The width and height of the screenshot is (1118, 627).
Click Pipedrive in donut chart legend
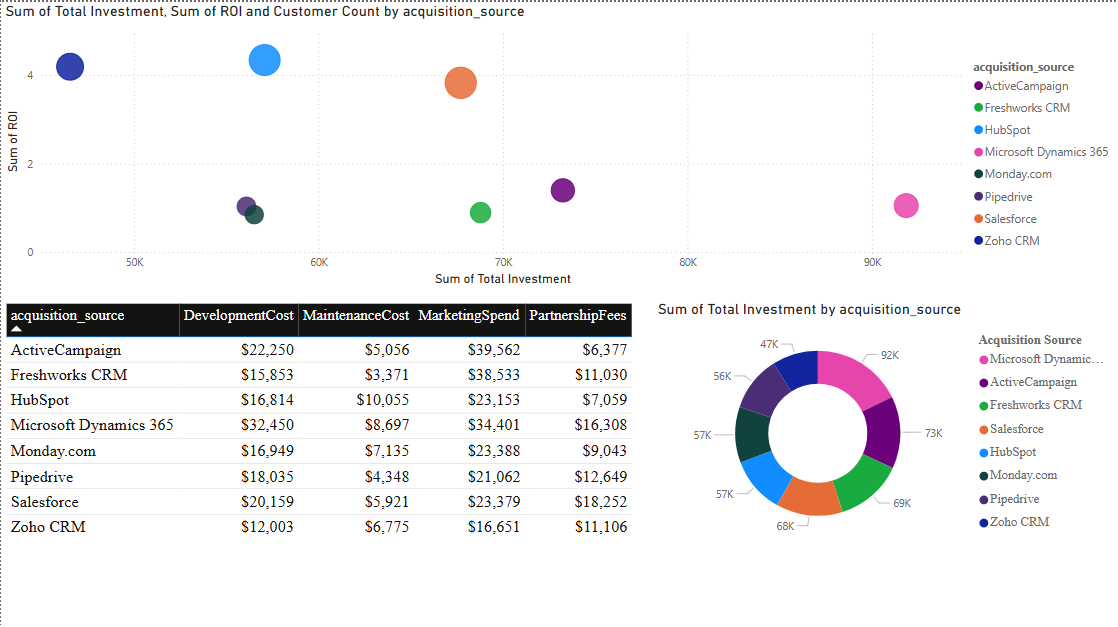[x=1009, y=499]
